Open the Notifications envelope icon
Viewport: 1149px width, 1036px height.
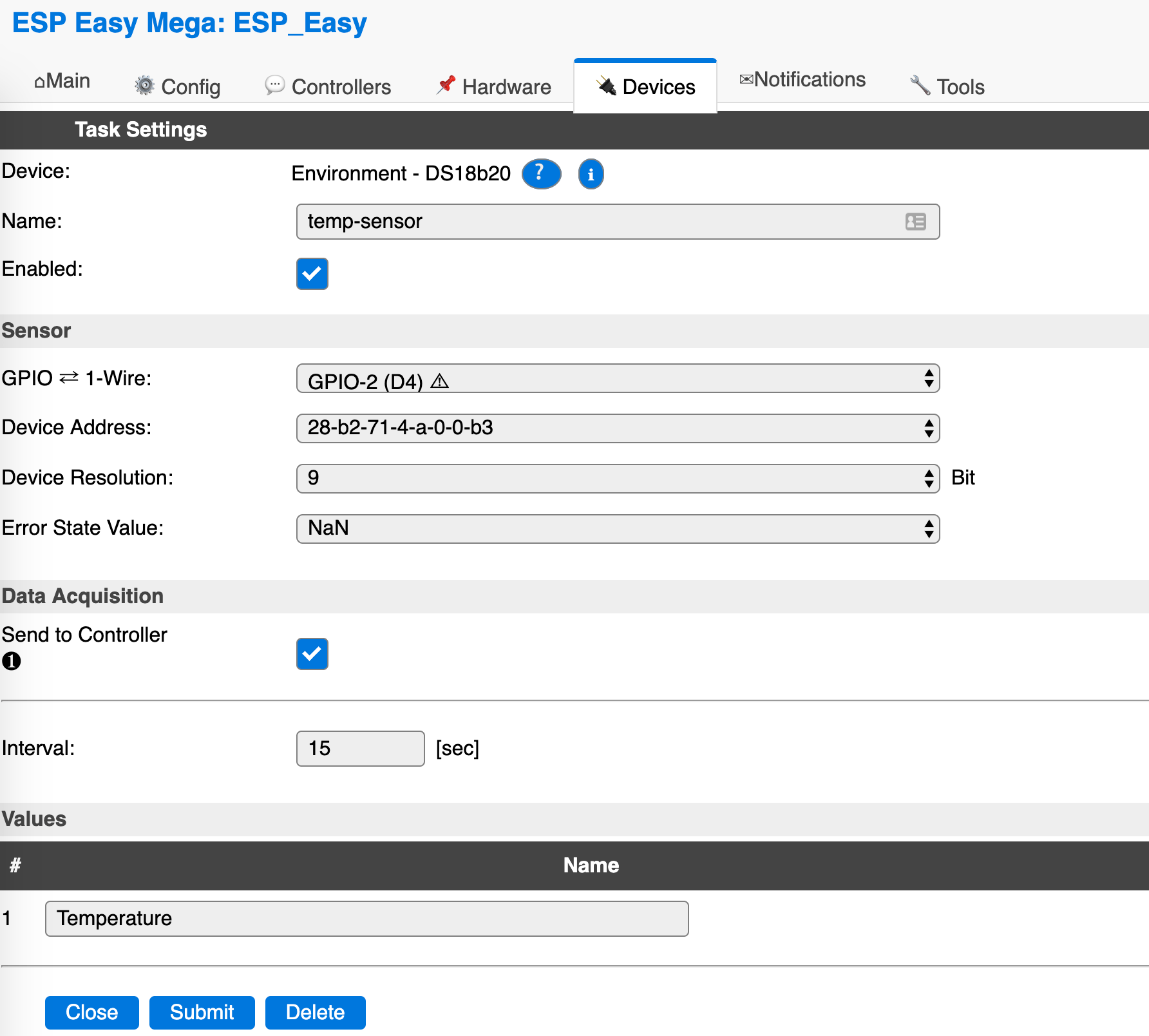pos(746,79)
